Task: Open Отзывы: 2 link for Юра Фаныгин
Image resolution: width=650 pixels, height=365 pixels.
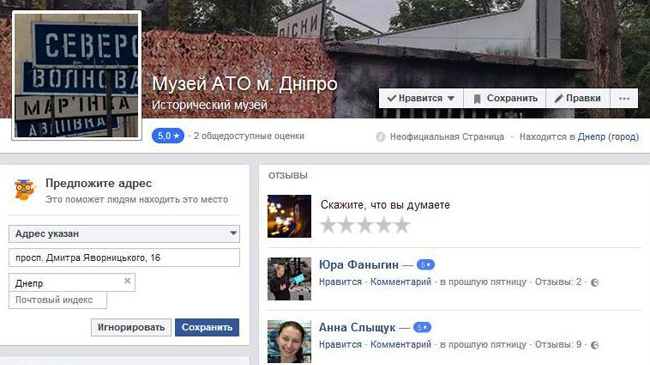Action: [558, 282]
